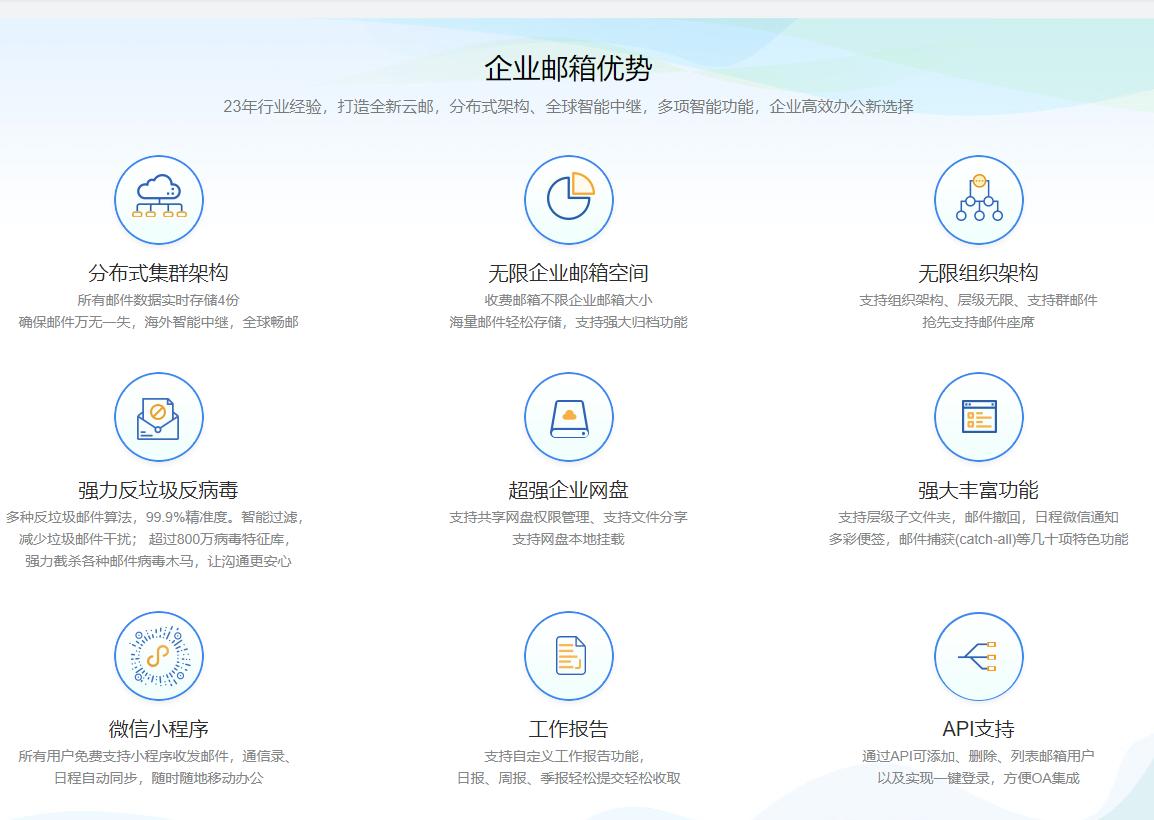The width and height of the screenshot is (1154, 820).
Task: Select the heading 强力反垃圾反病毒
Action: click(x=158, y=490)
